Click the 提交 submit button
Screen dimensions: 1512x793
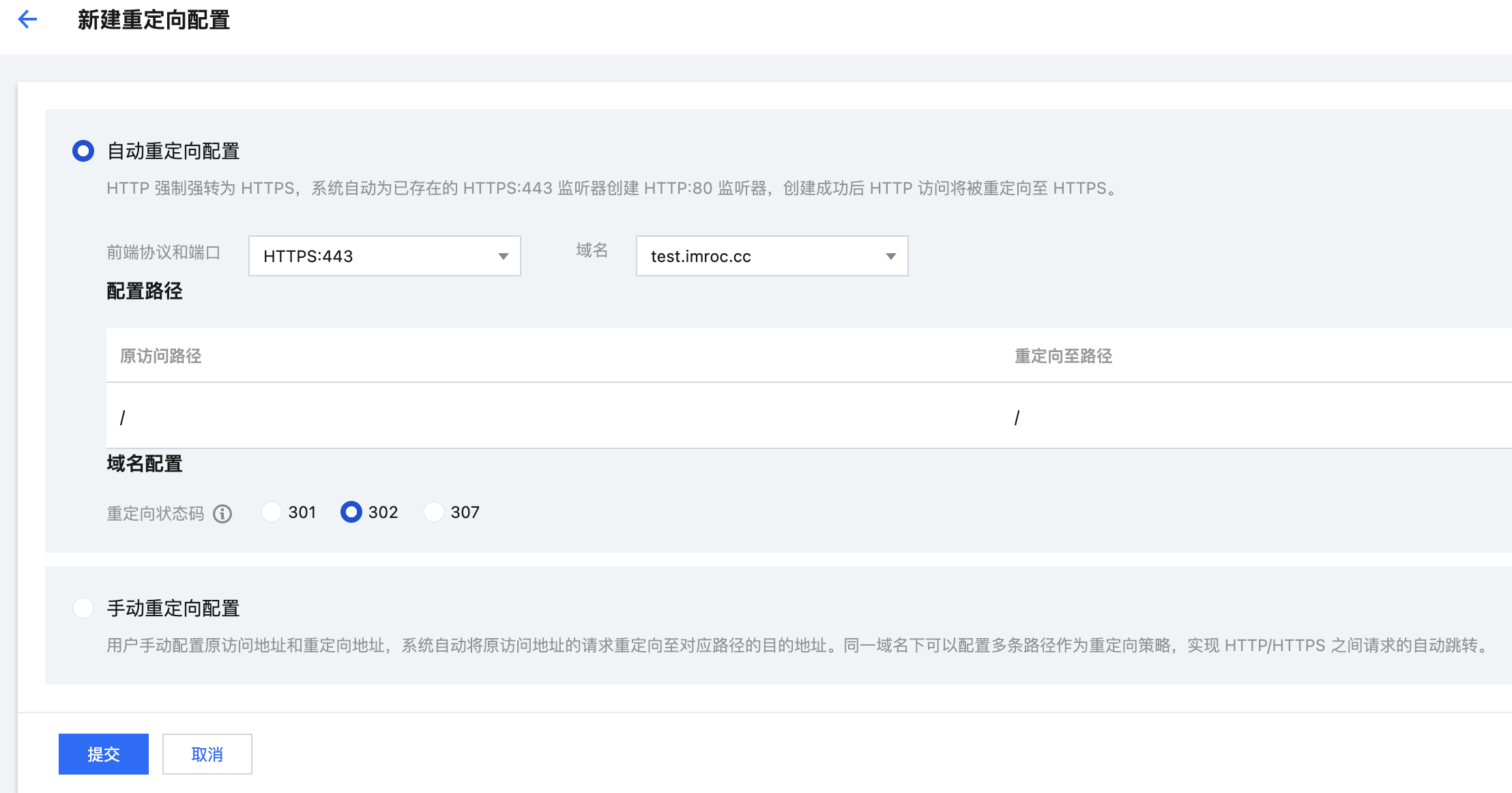tap(104, 754)
